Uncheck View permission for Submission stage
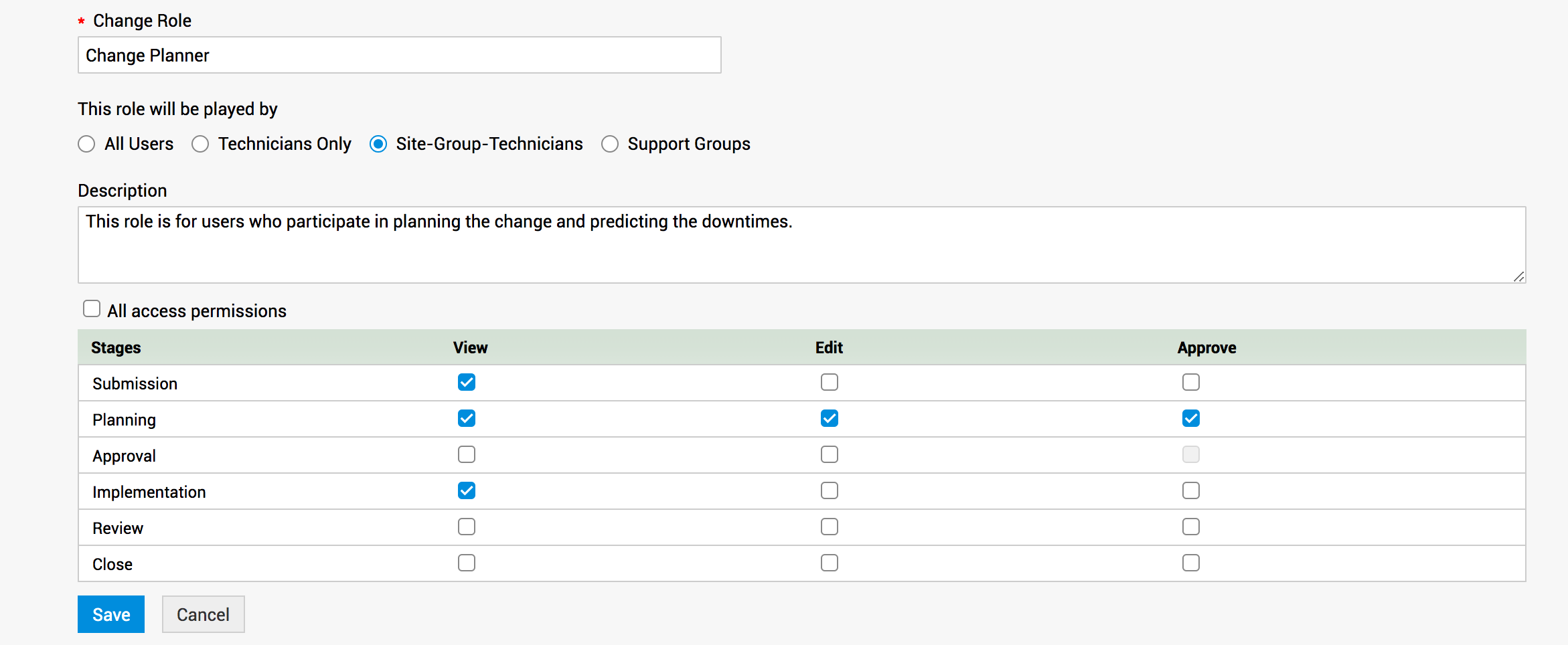The image size is (1568, 645). (467, 382)
